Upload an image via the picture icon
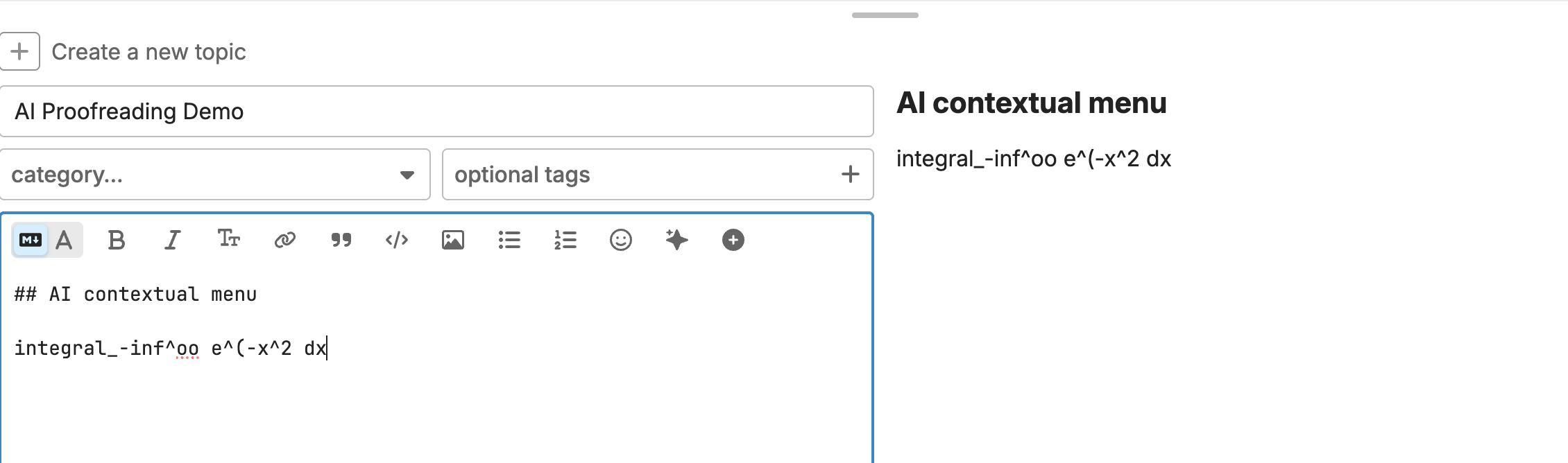Viewport: 1568px width, 463px height. point(453,241)
